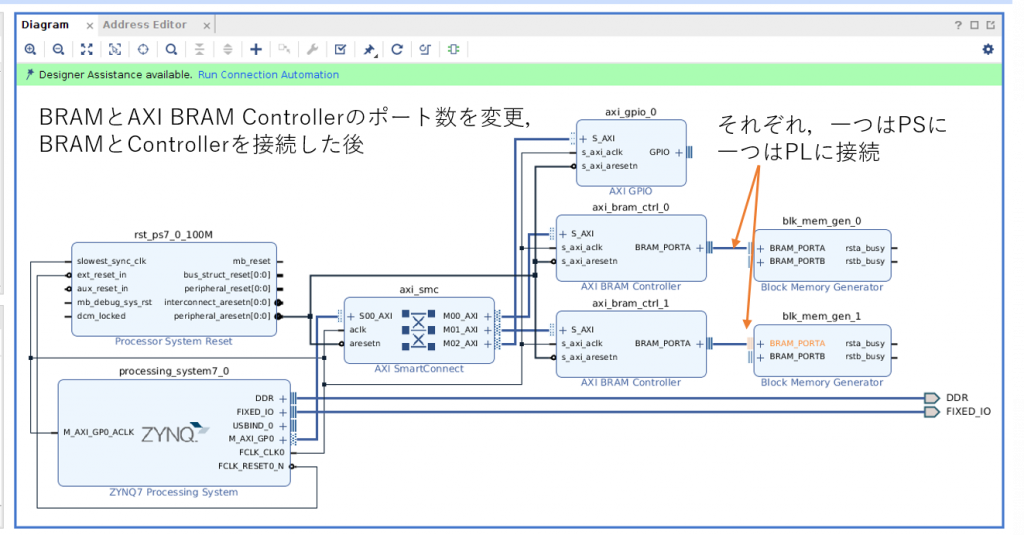Screen dimensions: 1024x535
Task: Expand the DDR port on processing_system7_0
Action: [x=283, y=397]
